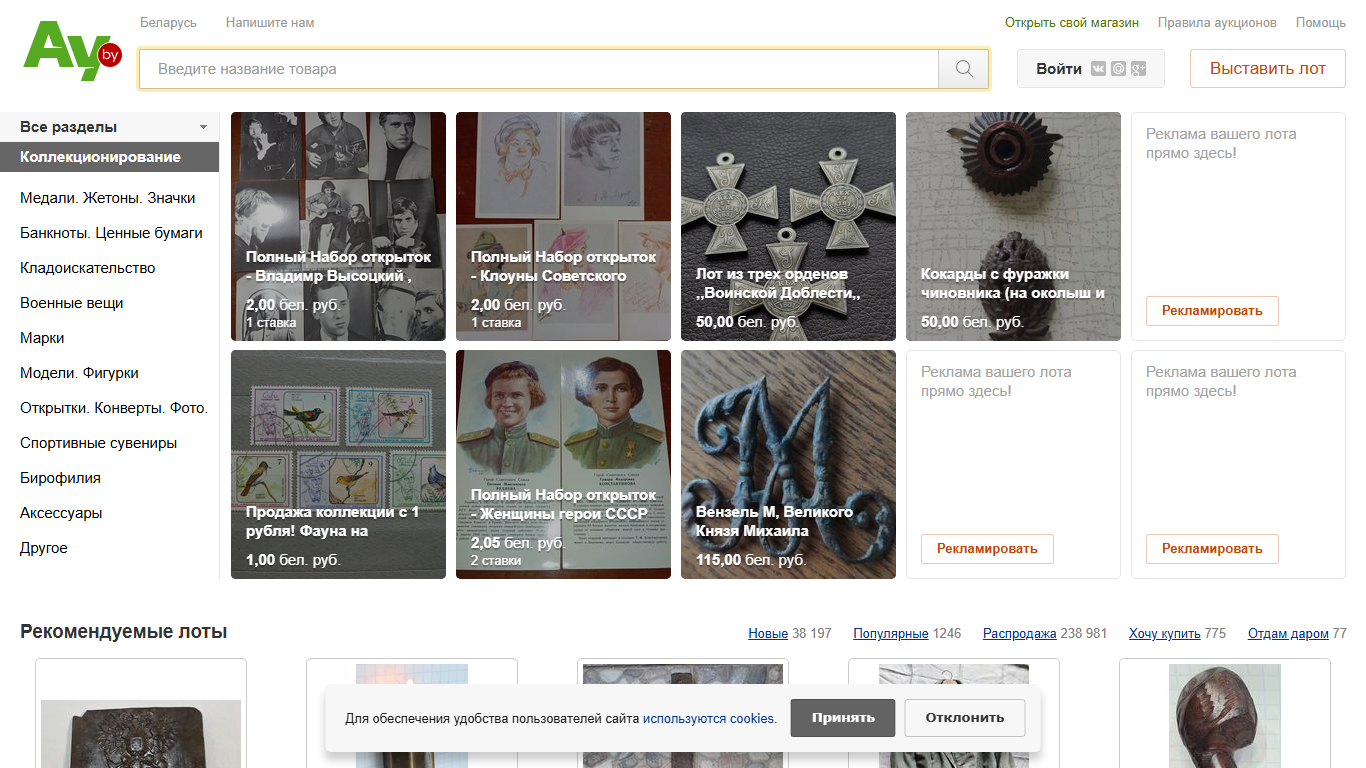Open the Помощь help link
This screenshot has width=1366, height=768.
click(1321, 22)
